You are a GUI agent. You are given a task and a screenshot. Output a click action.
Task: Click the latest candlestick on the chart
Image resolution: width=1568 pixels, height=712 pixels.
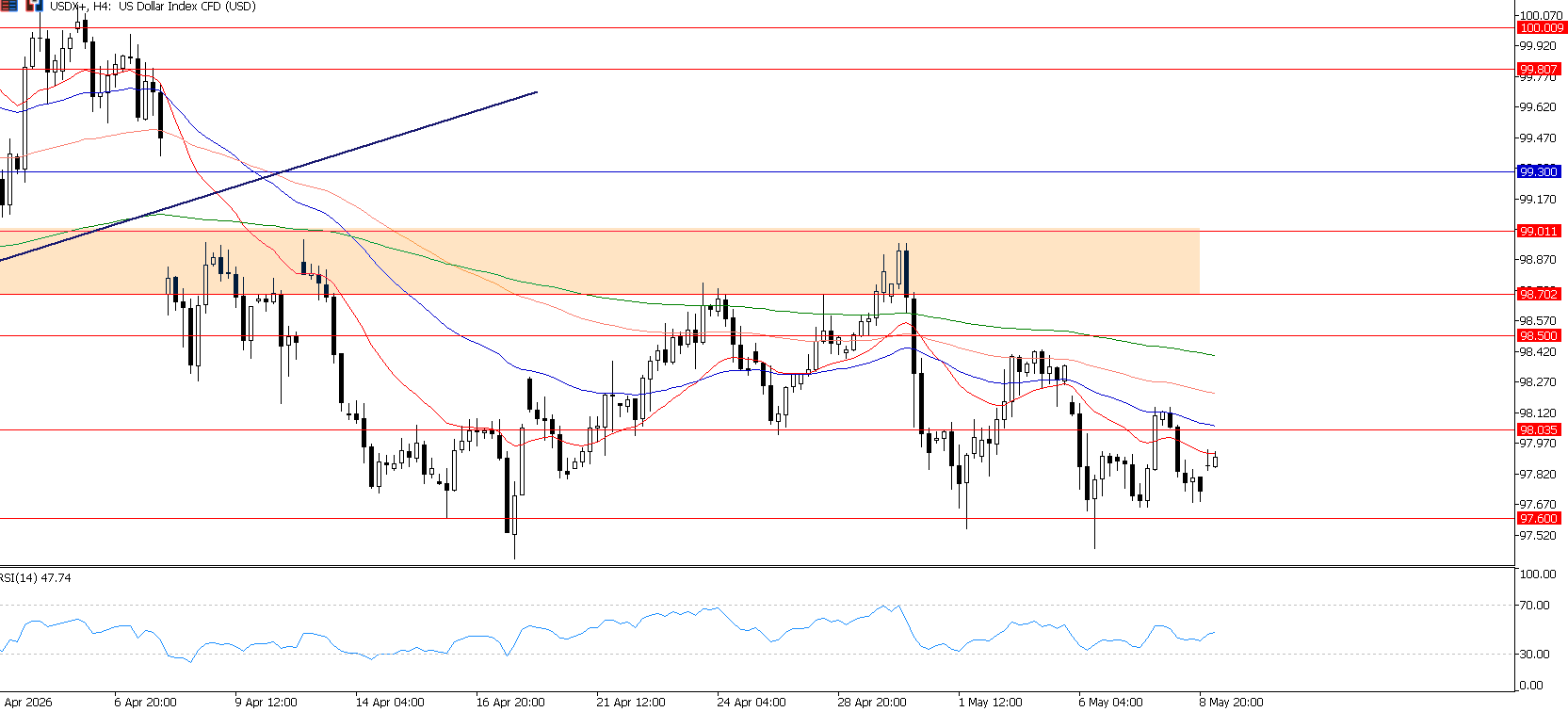coord(1215,460)
